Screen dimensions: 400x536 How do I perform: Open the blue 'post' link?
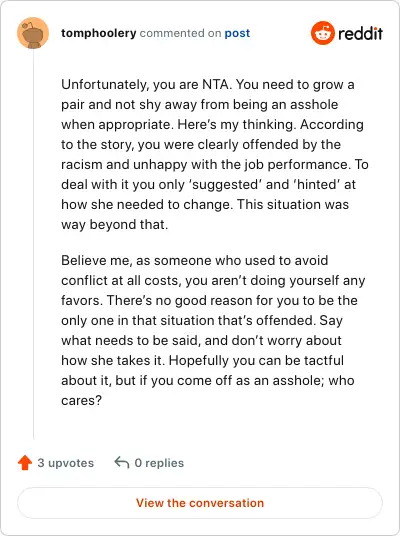click(x=237, y=34)
